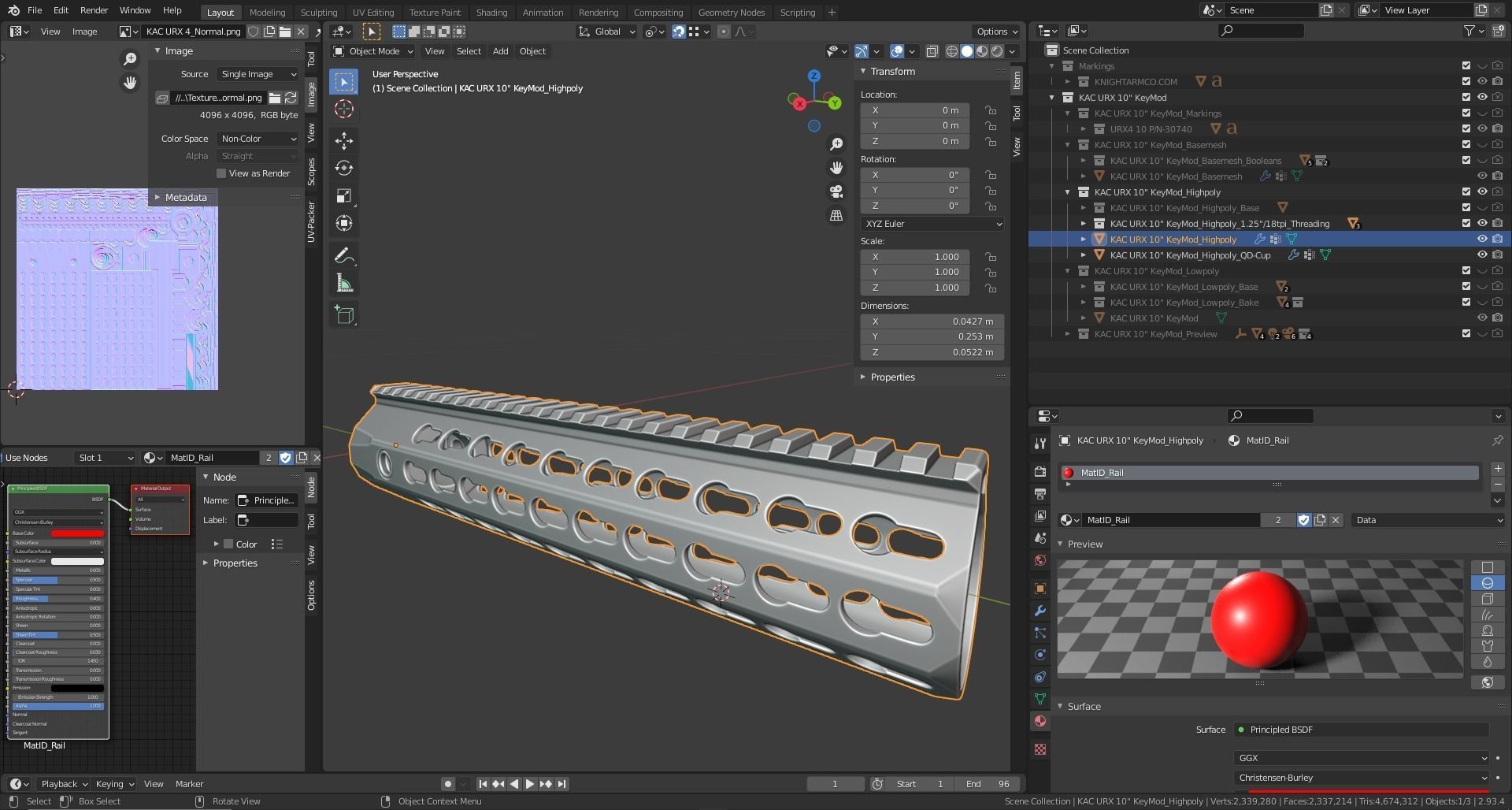Select the Measure tool
1512x810 pixels.
344,283
